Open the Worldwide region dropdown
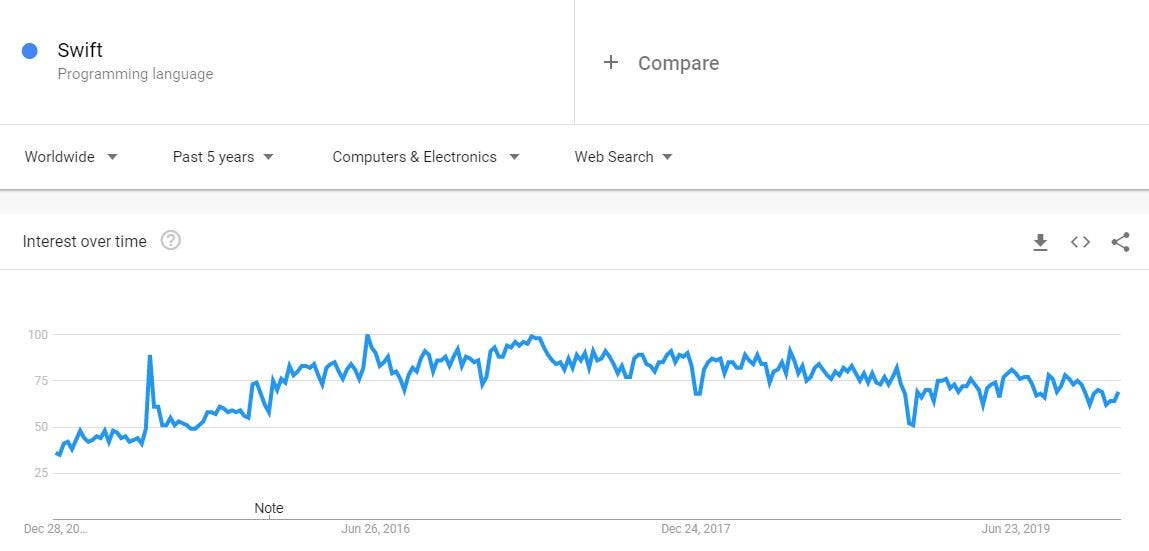The image size is (1149, 551). point(71,157)
